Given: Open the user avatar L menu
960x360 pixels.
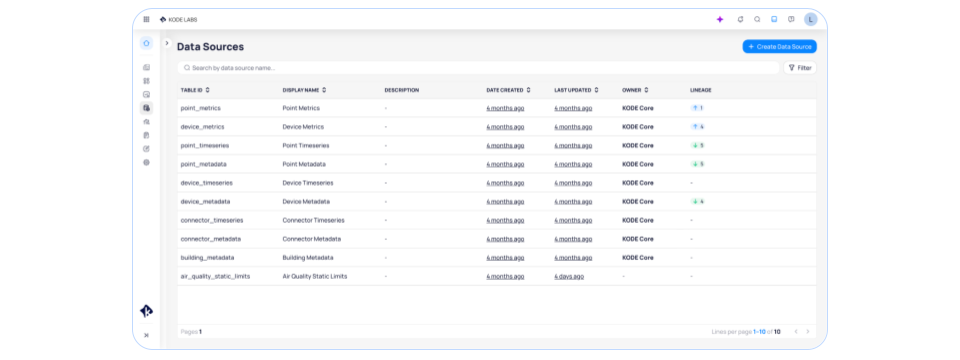Looking at the screenshot, I should click(811, 20).
